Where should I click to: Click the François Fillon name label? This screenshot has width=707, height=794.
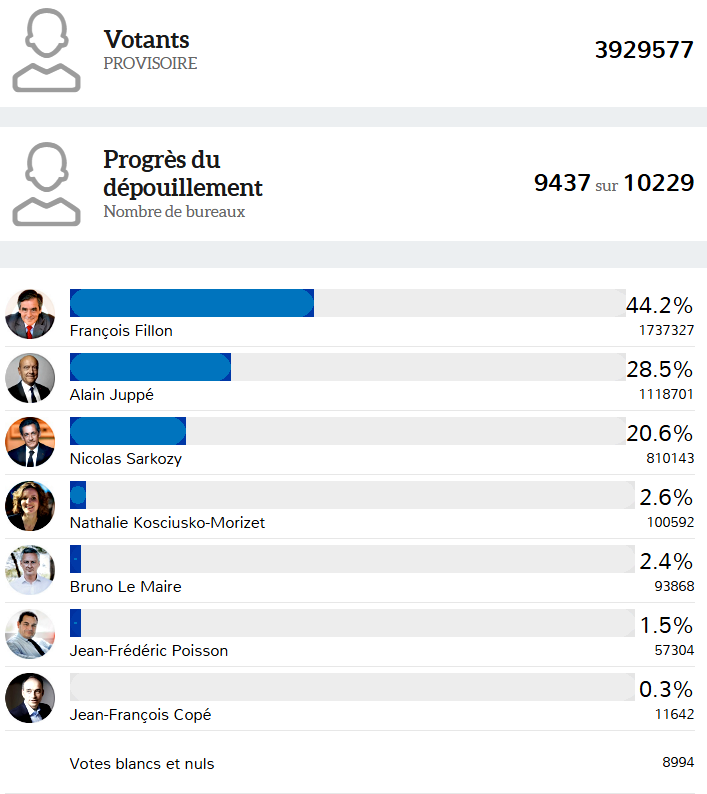point(121,331)
